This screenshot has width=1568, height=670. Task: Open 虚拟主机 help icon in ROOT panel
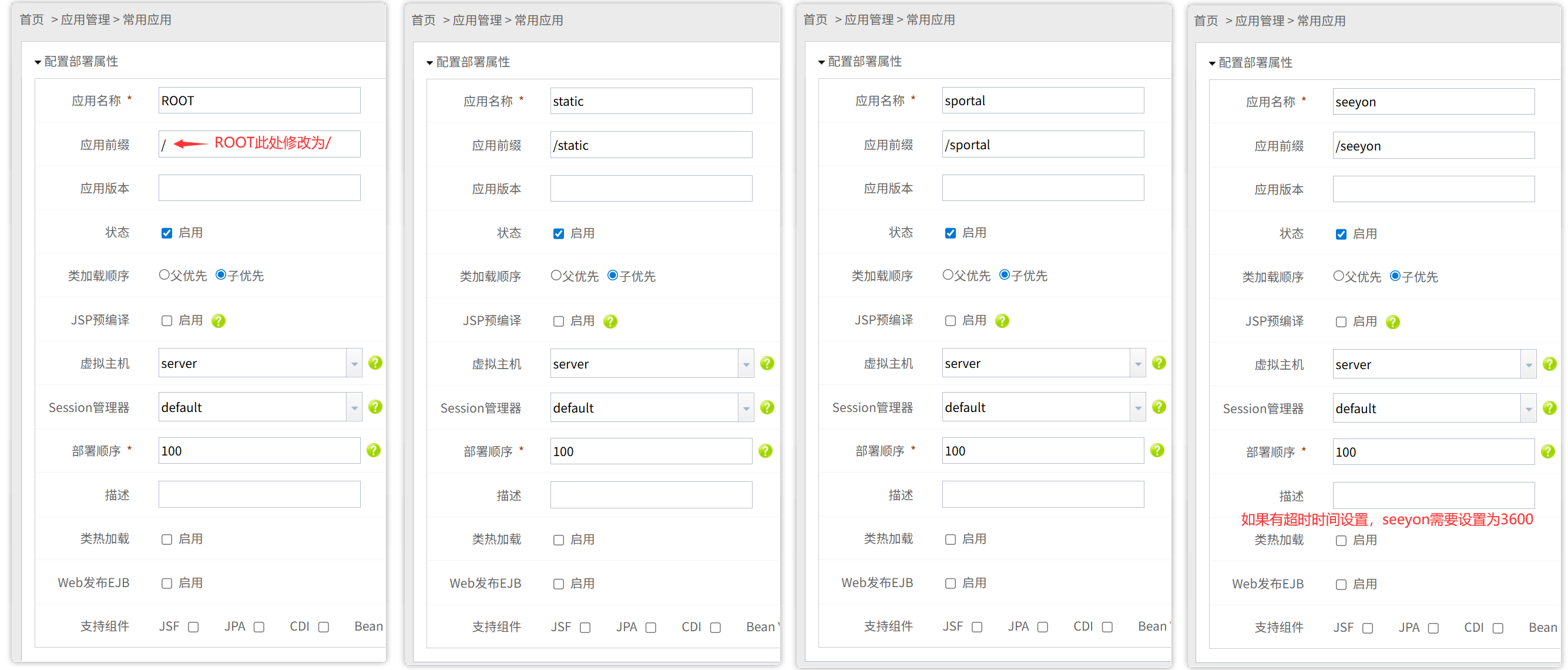(375, 363)
